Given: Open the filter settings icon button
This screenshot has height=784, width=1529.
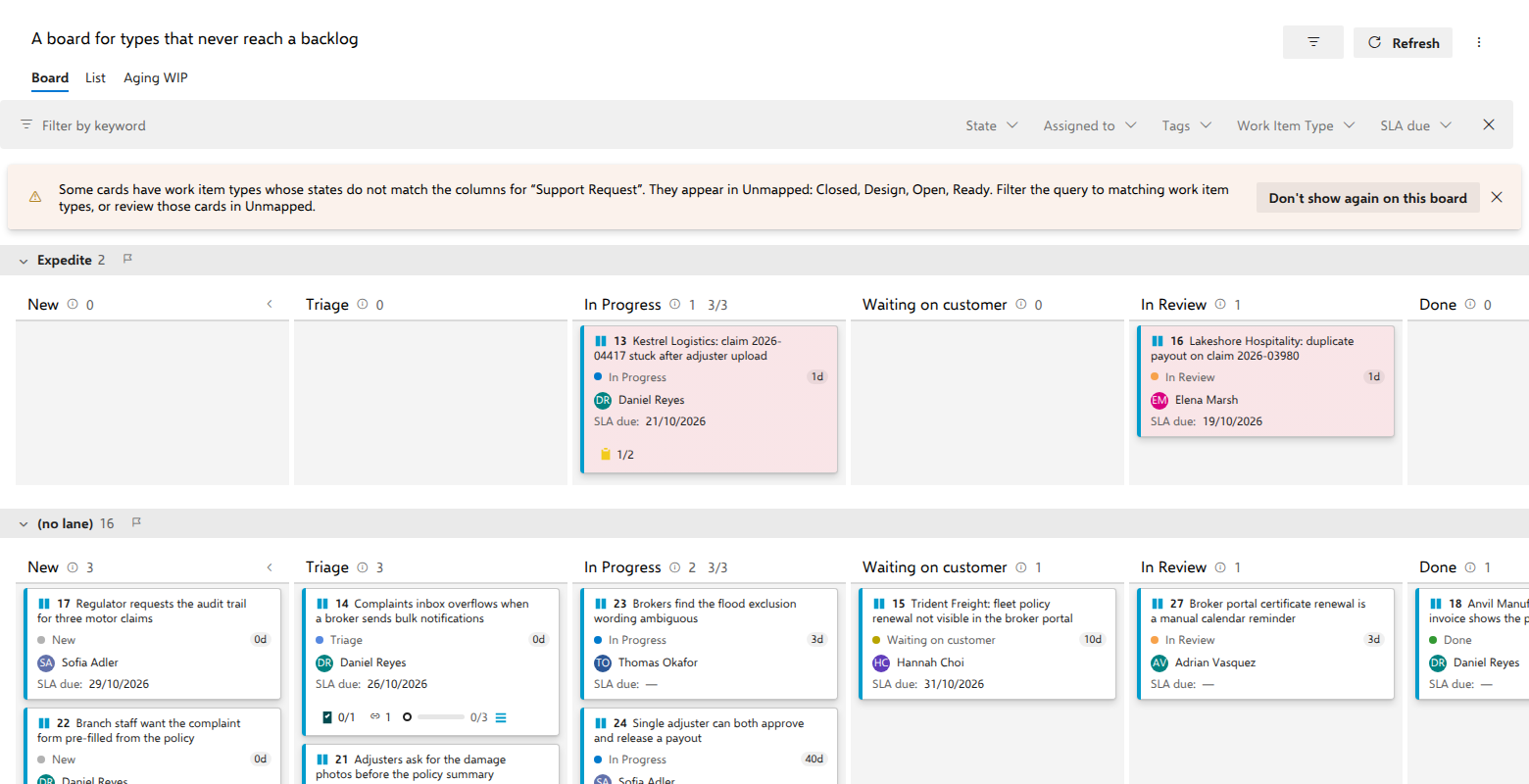Looking at the screenshot, I should pos(1312,42).
